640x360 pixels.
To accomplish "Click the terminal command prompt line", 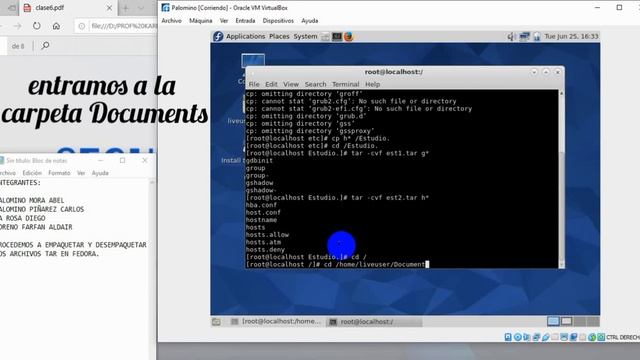I will 337,264.
